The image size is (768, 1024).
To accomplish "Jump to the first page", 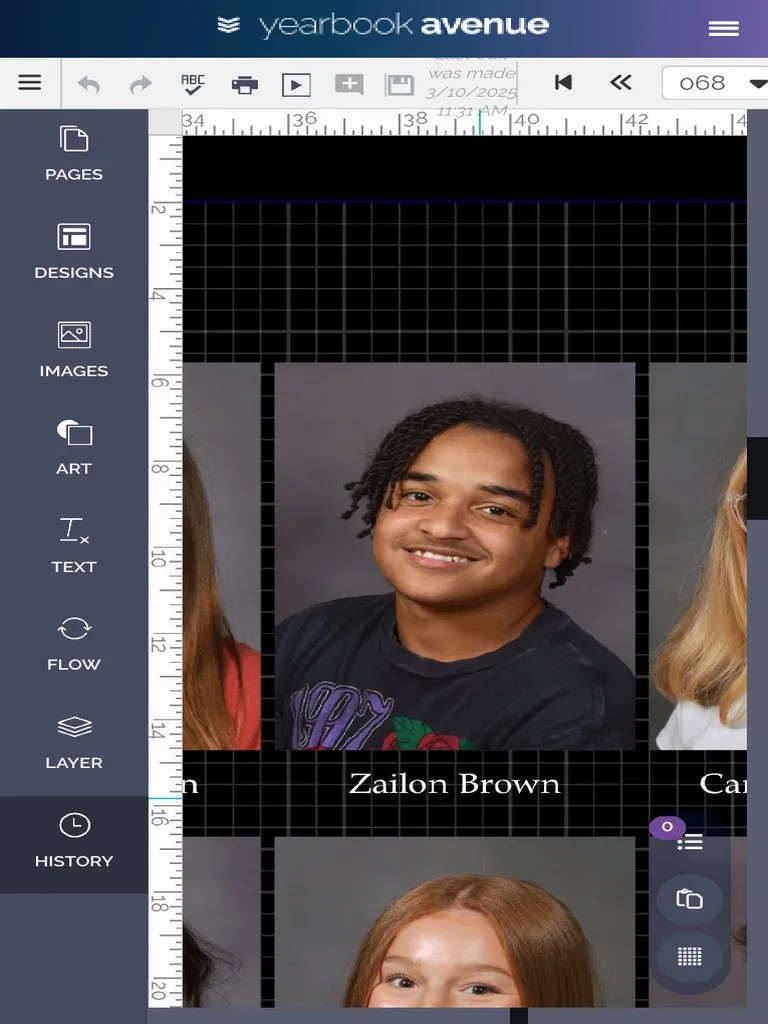I will pos(563,82).
